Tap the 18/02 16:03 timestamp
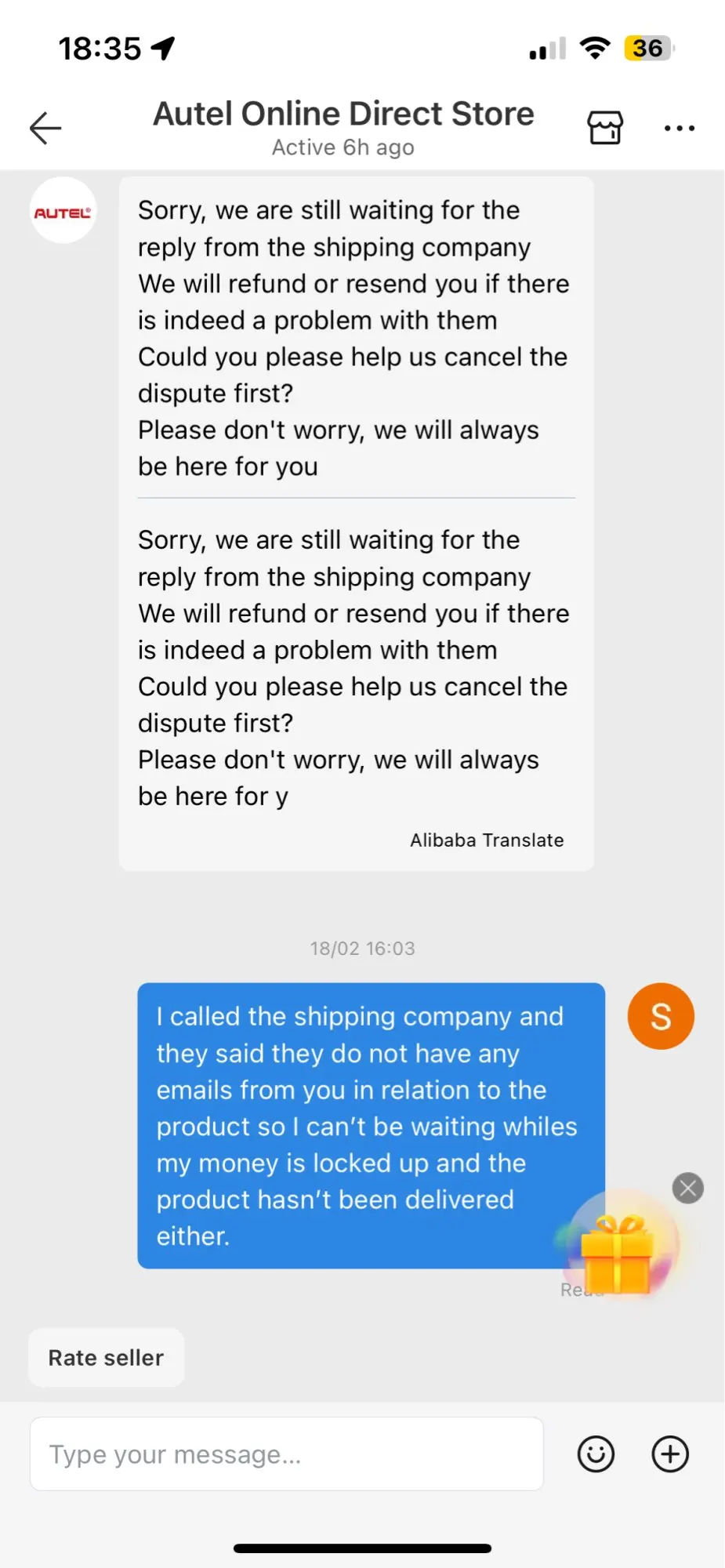The image size is (725, 1568). [362, 949]
